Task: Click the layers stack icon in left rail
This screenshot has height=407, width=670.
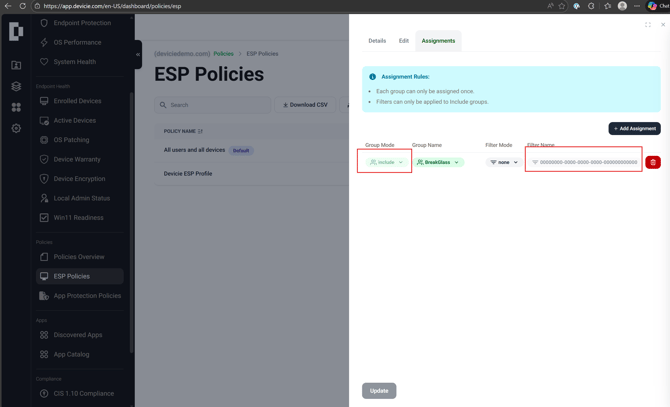Action: pyautogui.click(x=16, y=86)
